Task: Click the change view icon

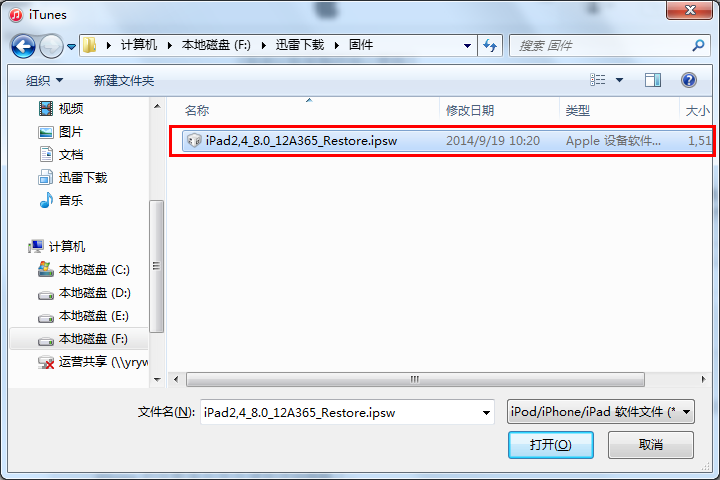Action: click(x=597, y=80)
